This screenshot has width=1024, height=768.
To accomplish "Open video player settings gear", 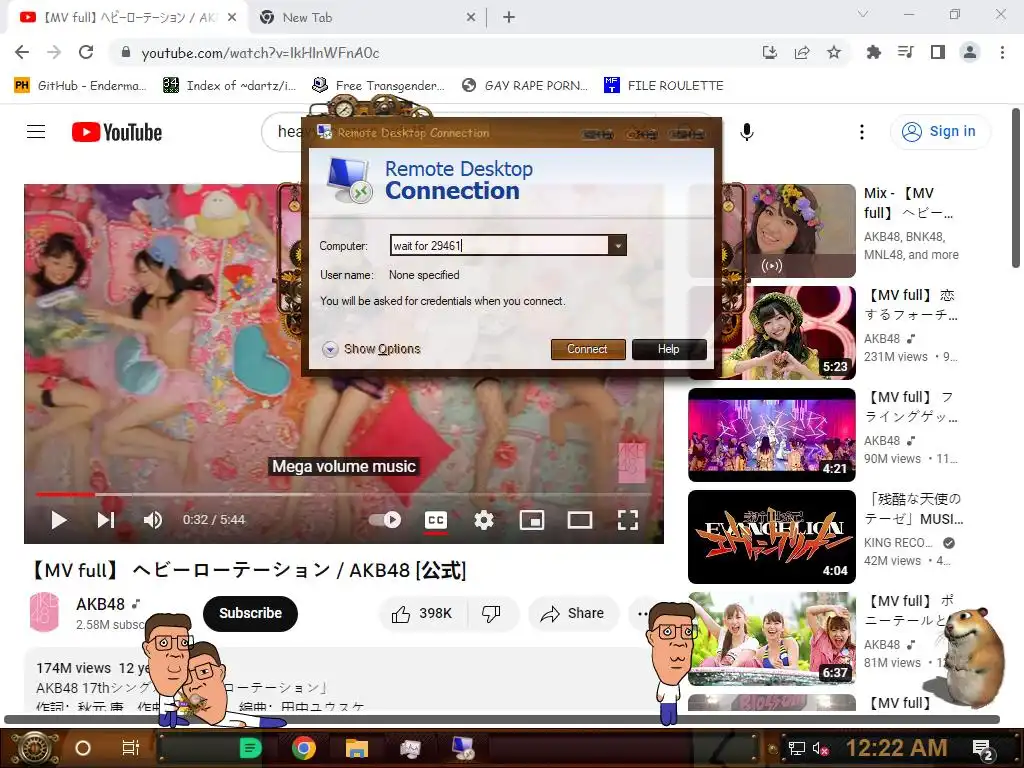I will tap(484, 520).
